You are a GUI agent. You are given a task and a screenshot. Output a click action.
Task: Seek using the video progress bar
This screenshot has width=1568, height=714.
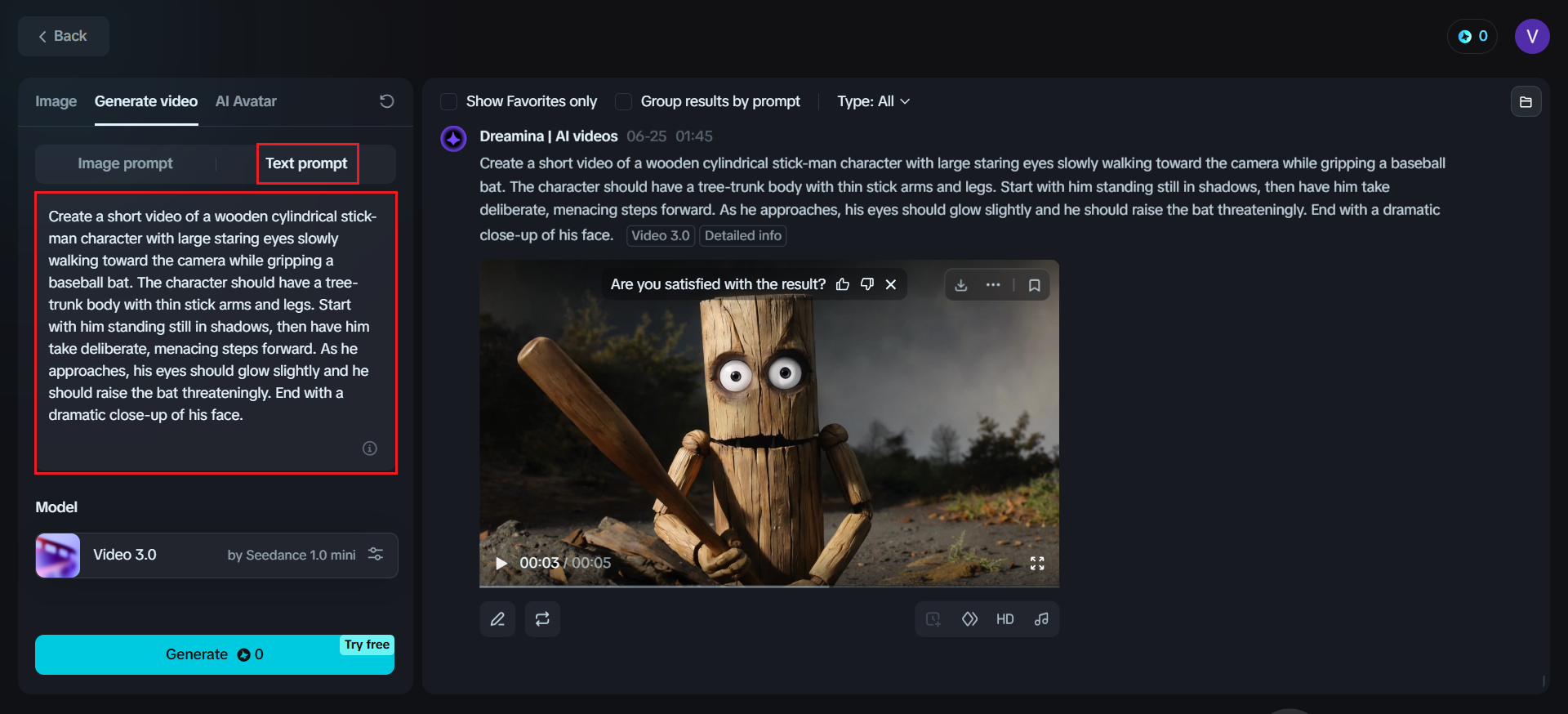pyautogui.click(x=769, y=586)
